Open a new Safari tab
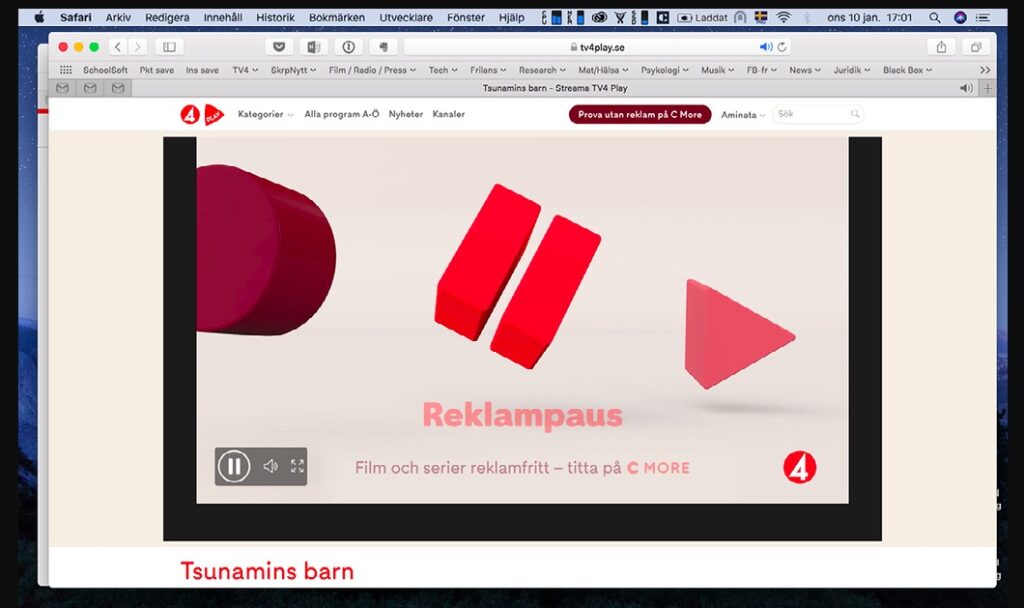 point(987,88)
